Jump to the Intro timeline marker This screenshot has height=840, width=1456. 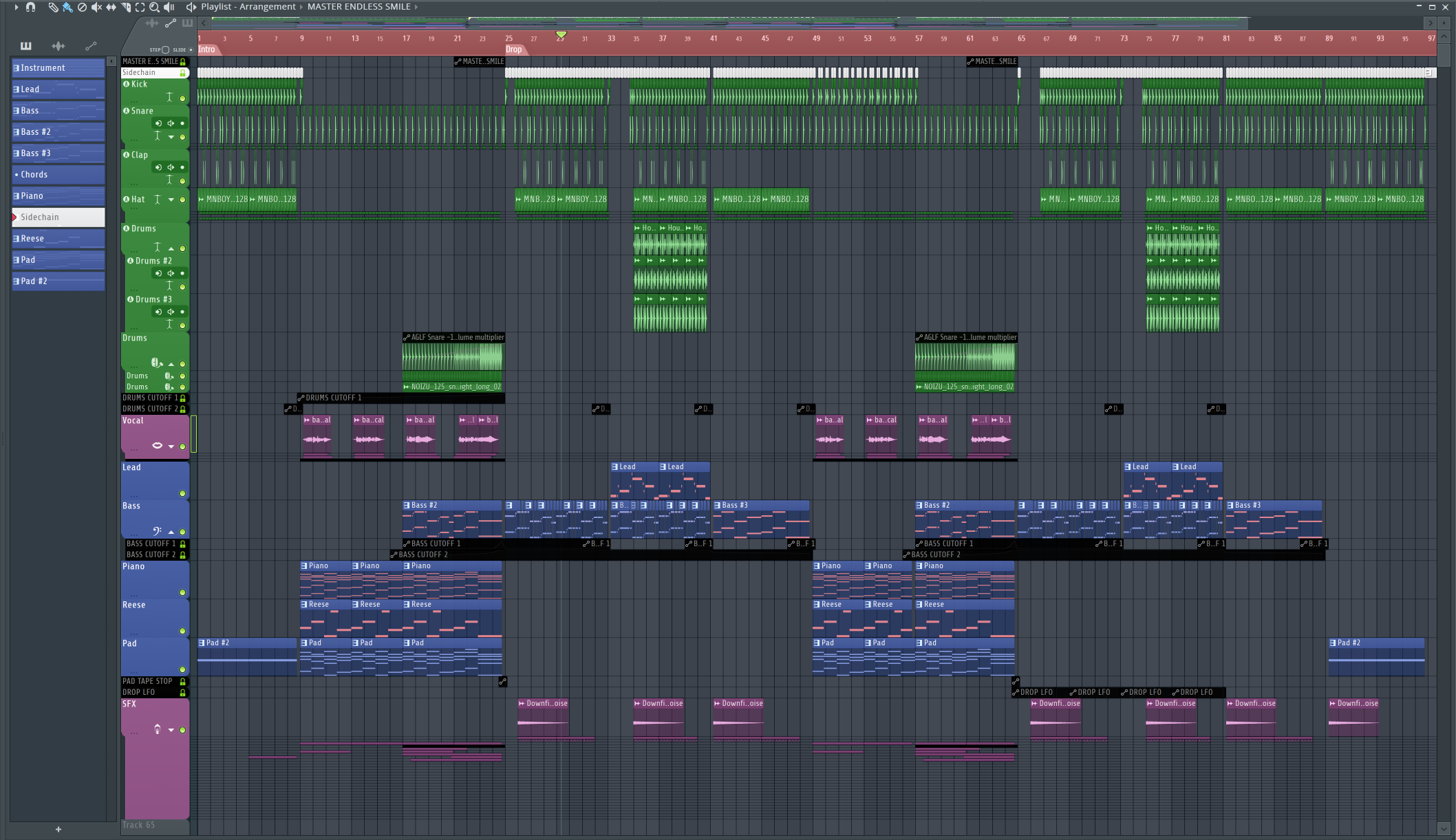[207, 50]
